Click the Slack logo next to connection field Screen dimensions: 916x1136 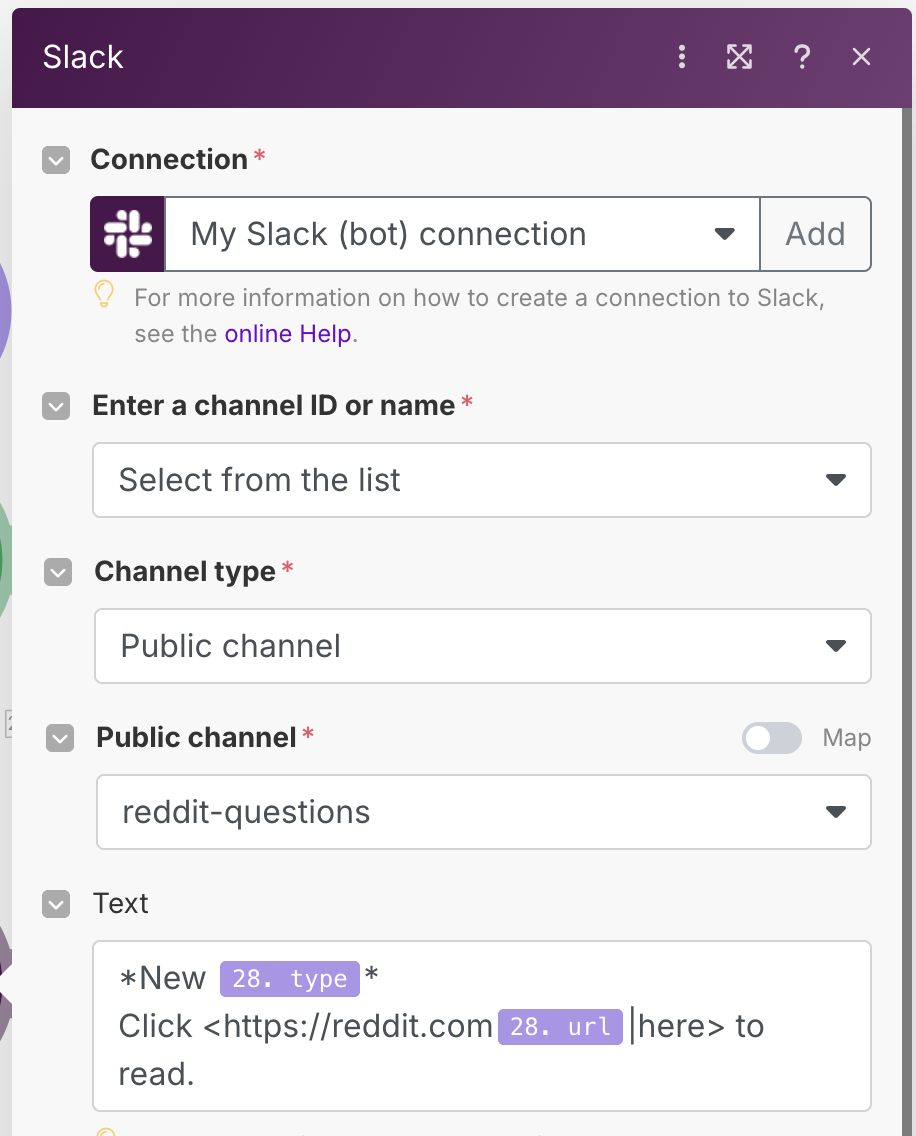pos(127,233)
